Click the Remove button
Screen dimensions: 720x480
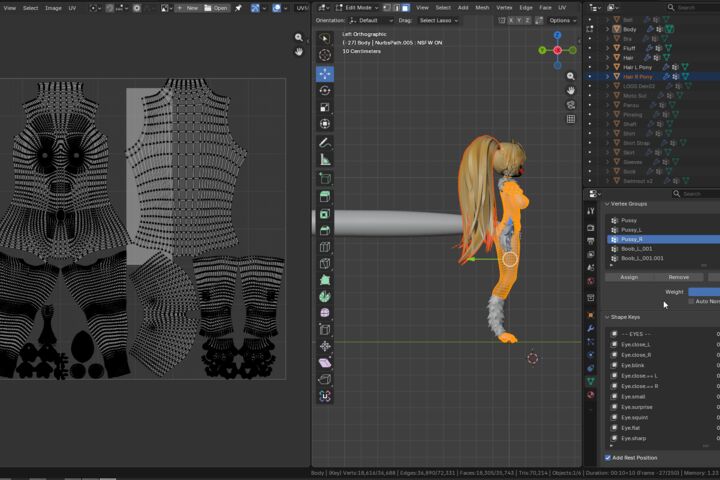679,277
